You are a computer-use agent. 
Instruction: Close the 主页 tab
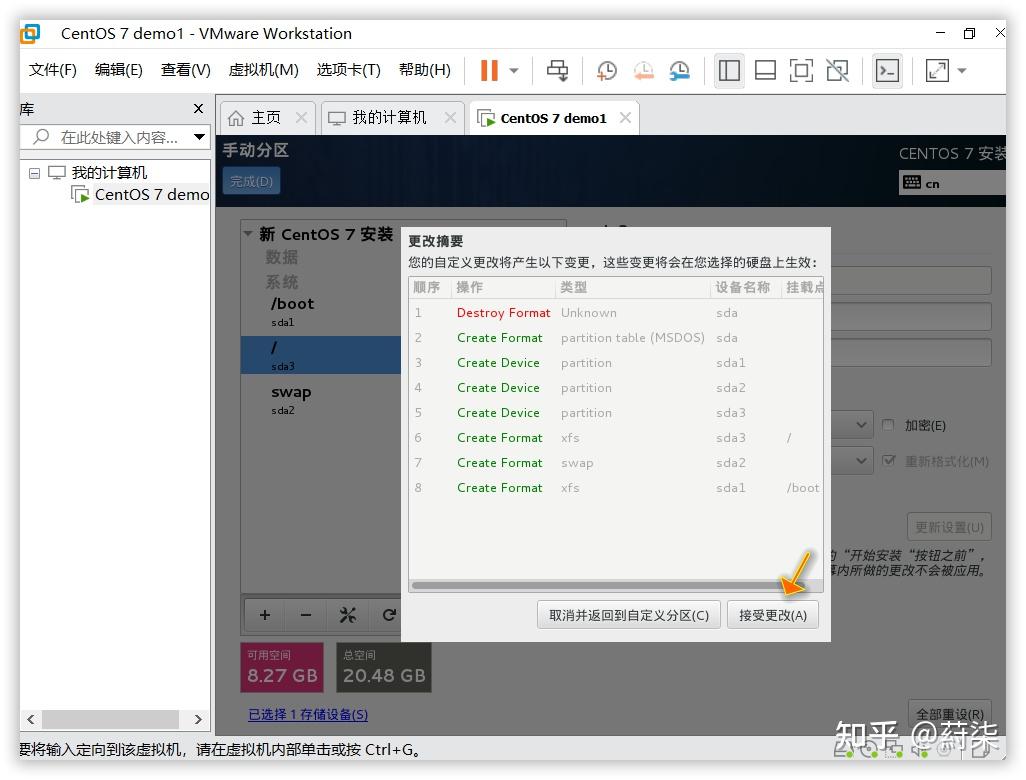coord(301,117)
